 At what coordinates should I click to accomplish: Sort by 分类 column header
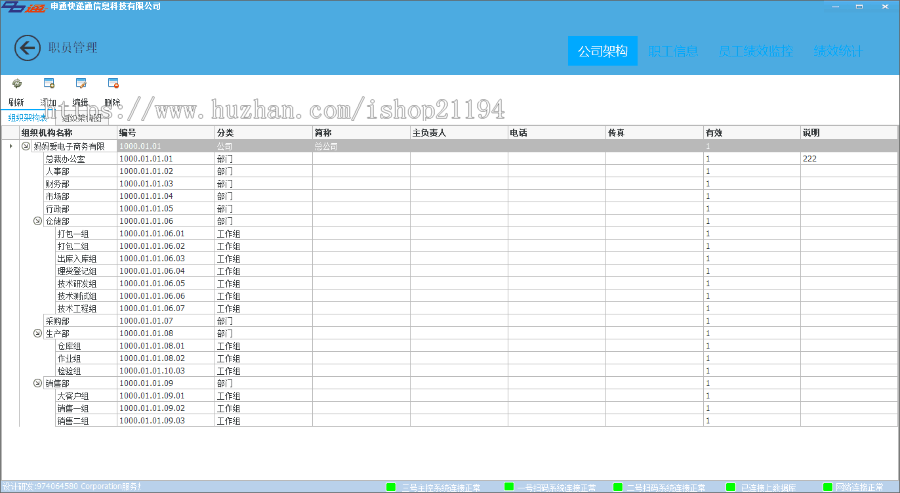coord(263,133)
